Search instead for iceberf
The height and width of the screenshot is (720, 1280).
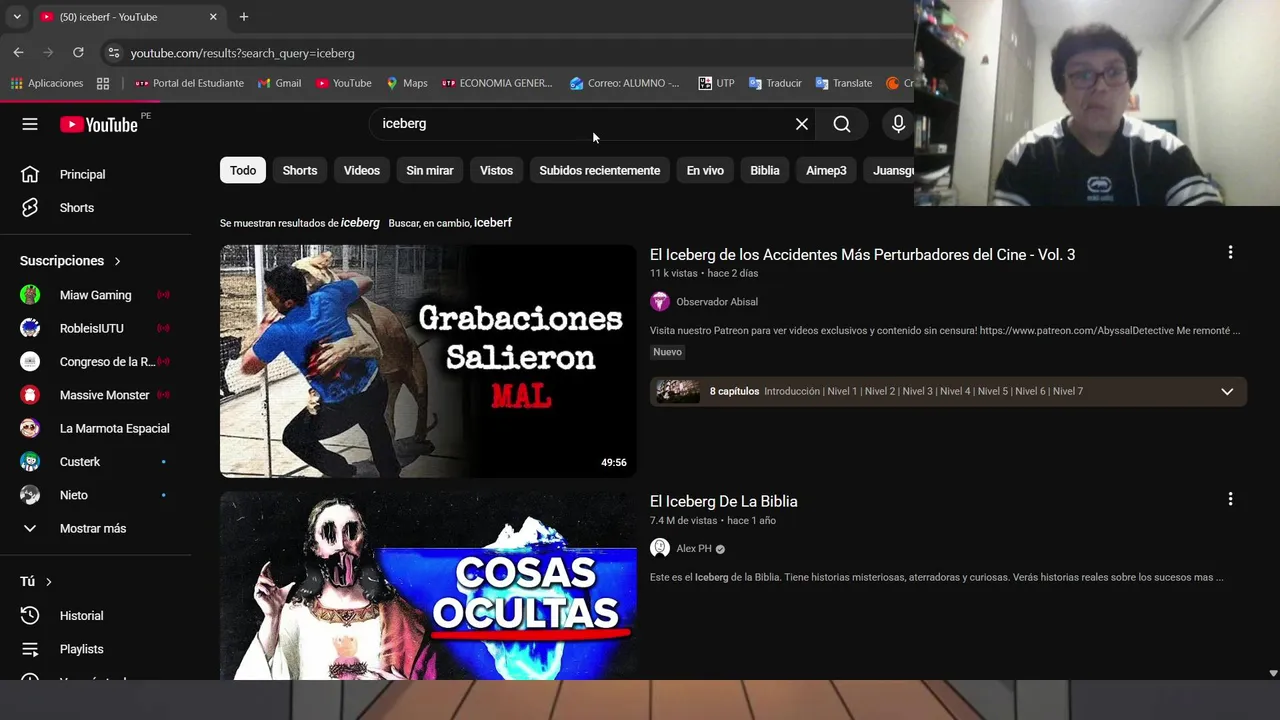(x=493, y=223)
